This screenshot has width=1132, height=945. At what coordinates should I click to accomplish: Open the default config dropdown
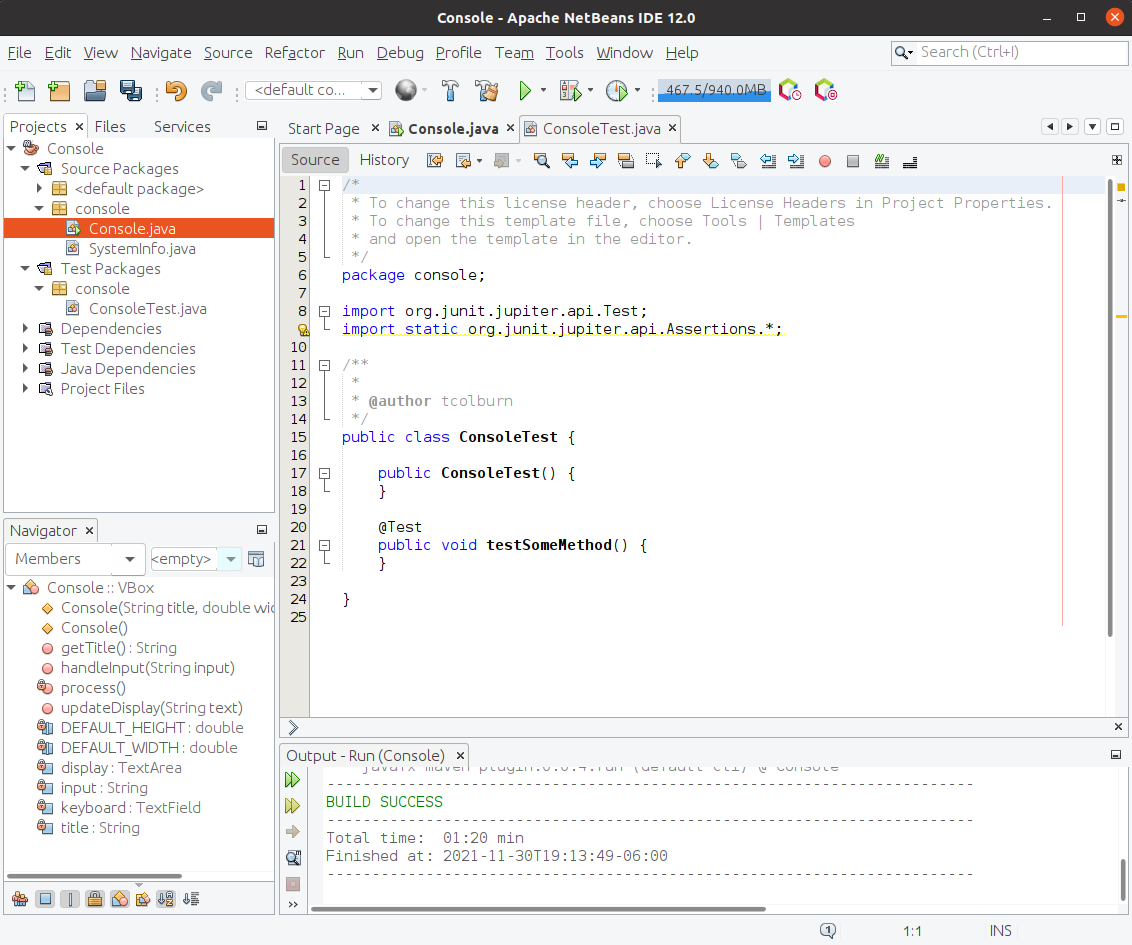point(313,90)
